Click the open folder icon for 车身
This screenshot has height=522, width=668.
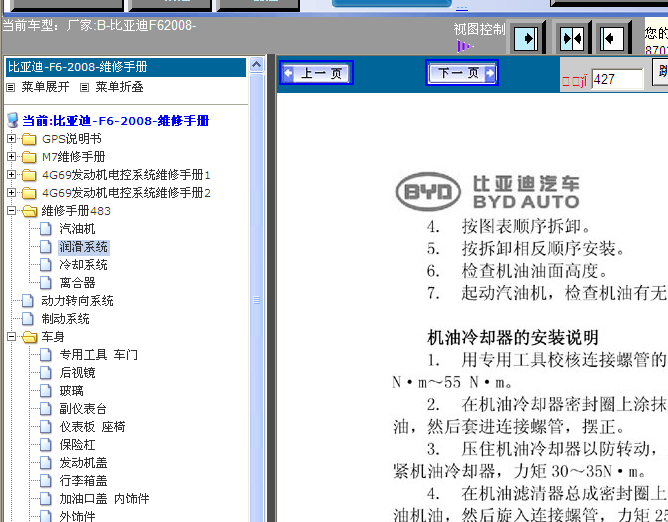(29, 337)
